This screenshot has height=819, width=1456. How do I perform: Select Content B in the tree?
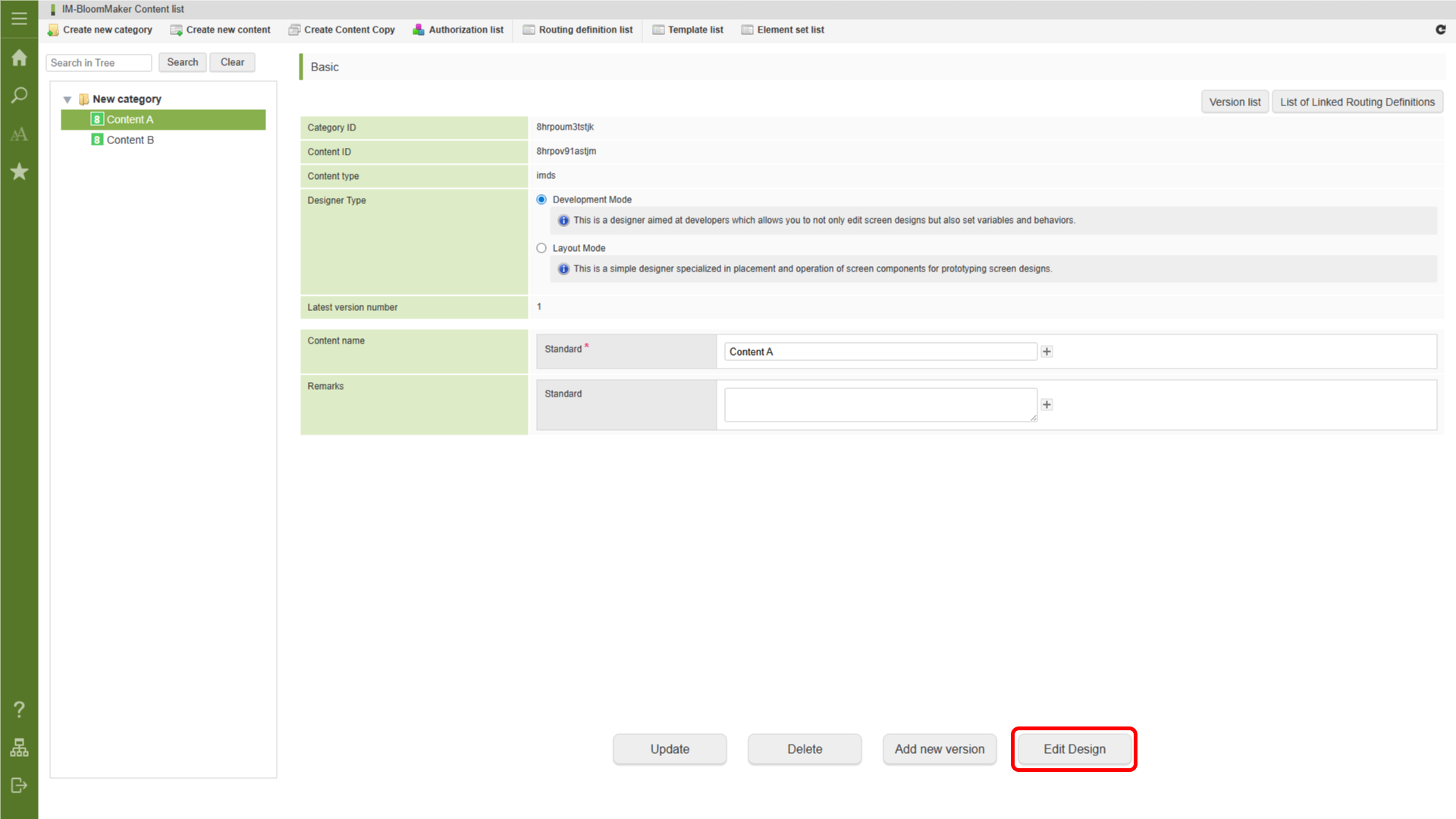(x=130, y=140)
